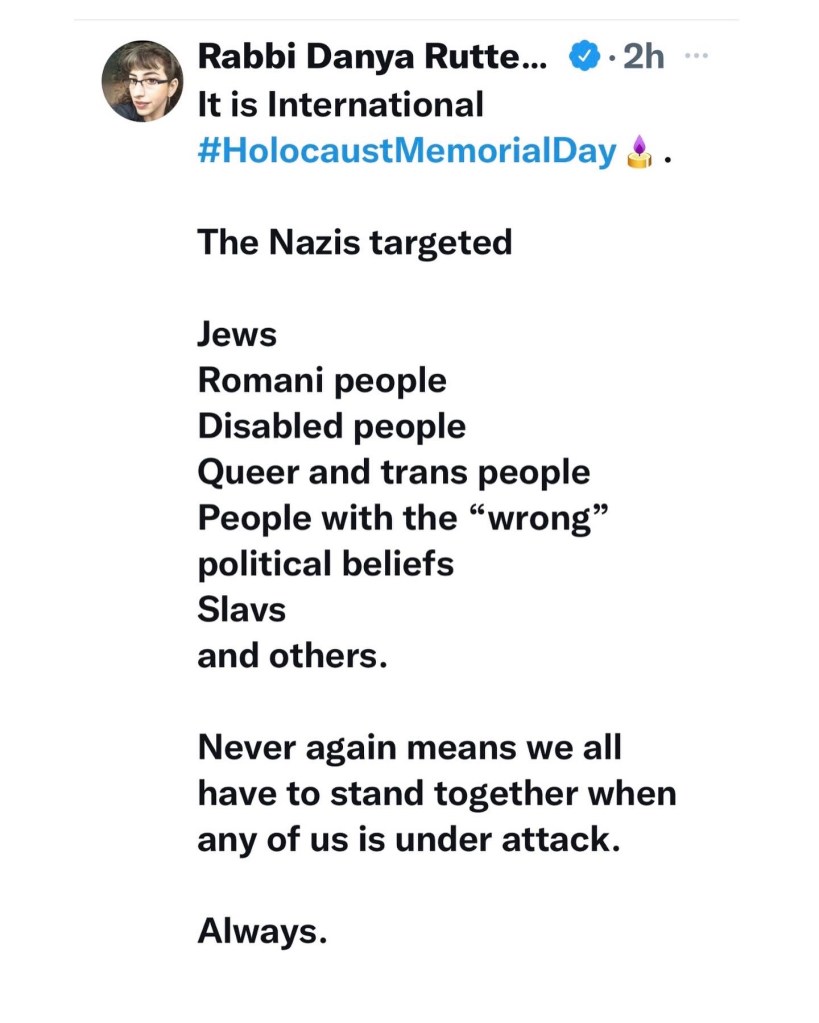Click the "2h" post timestamp

pos(643,58)
